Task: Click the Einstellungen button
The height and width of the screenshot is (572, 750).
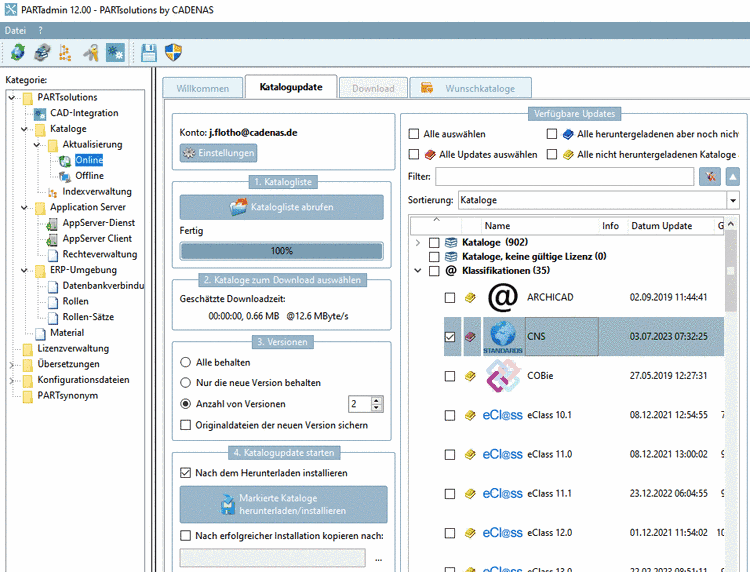Action: point(218,153)
